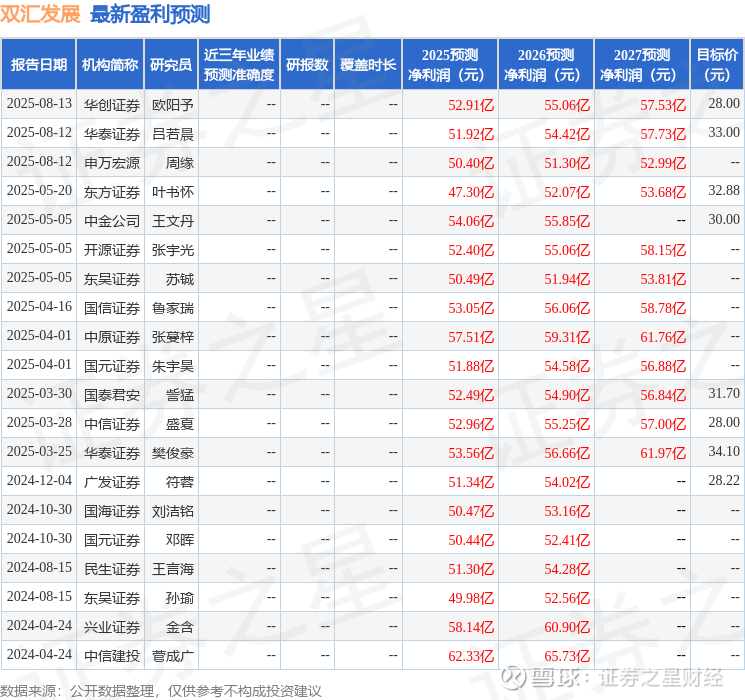
Task: Select the 中信建投 institution cell
Action: pyautogui.click(x=112, y=656)
